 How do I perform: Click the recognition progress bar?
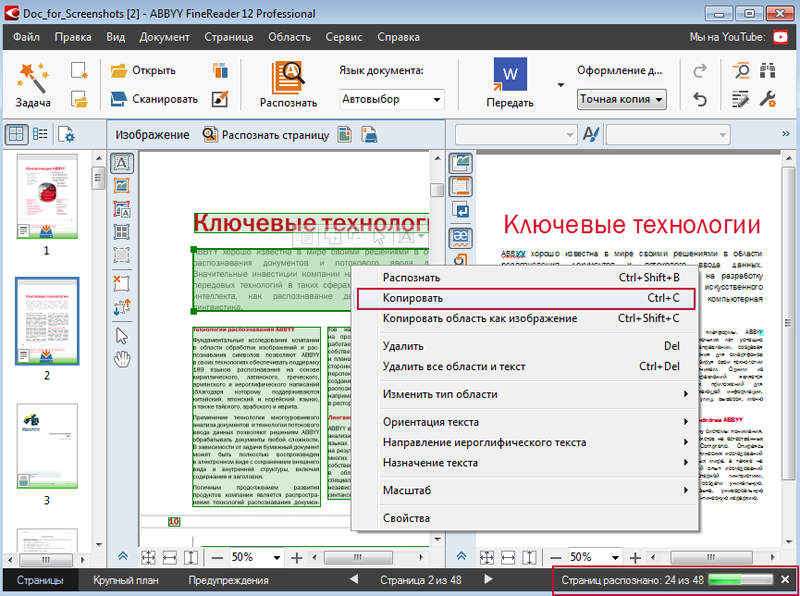(x=741, y=580)
